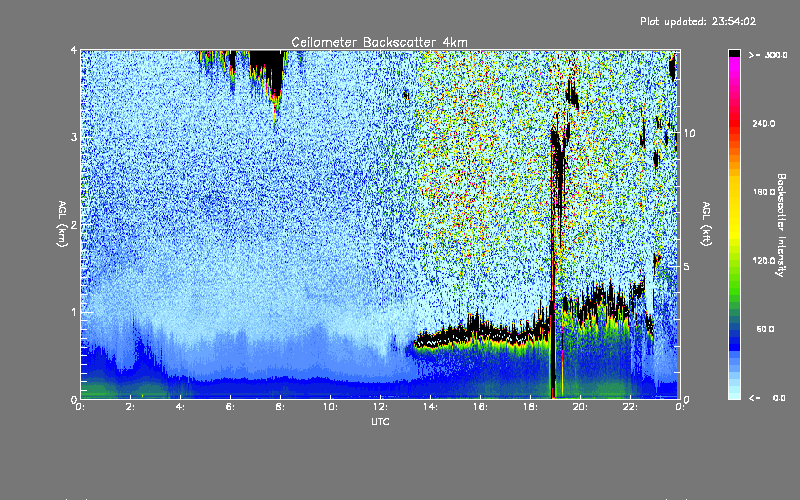
Task: Click the '14:' tick label on x-axis
Action: point(430,407)
